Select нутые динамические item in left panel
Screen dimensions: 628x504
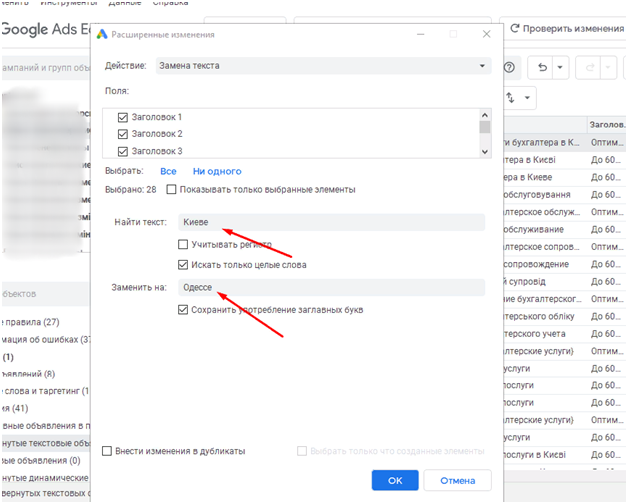pyautogui.click(x=46, y=478)
